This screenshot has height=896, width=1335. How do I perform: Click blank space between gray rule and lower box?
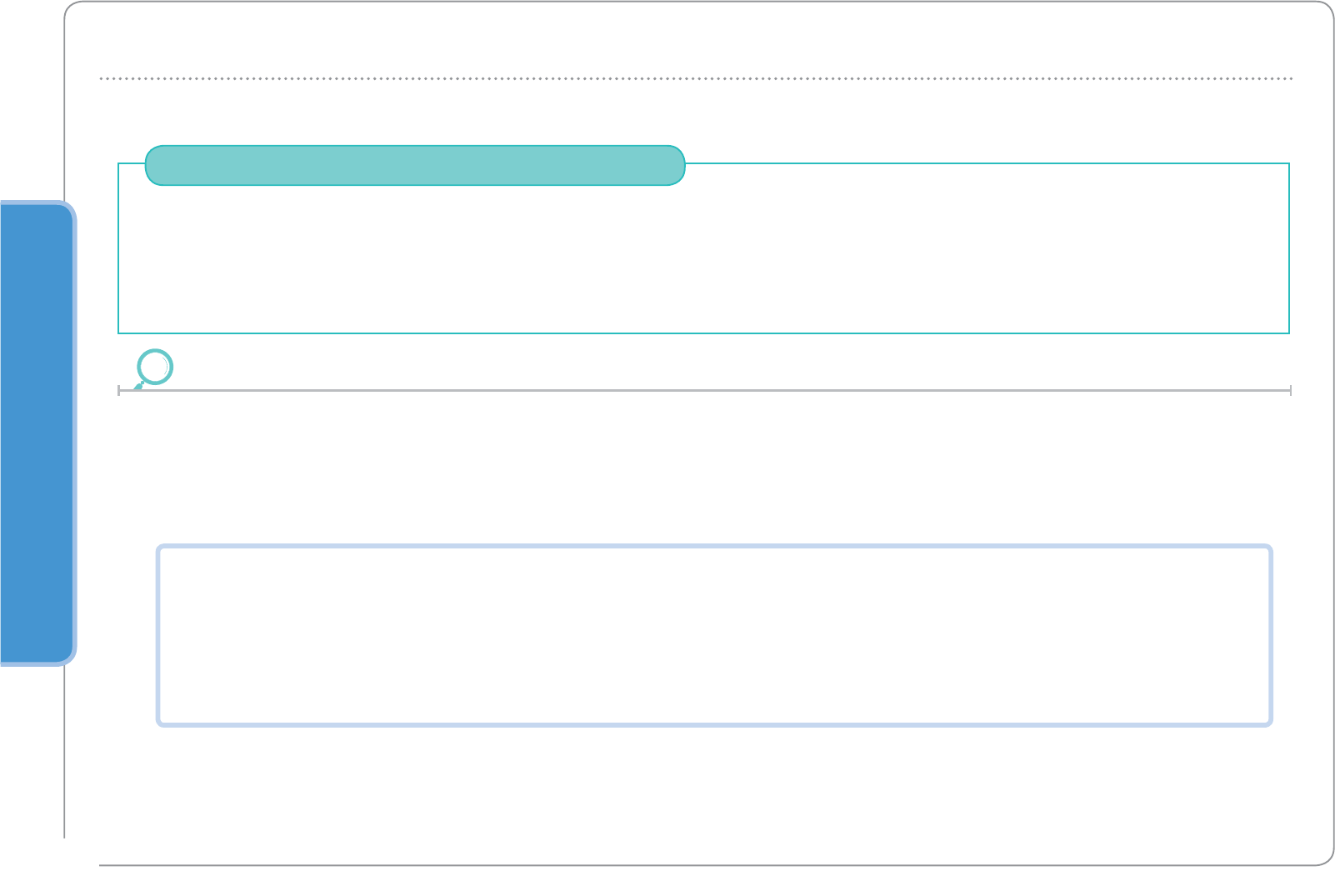[x=704, y=467]
